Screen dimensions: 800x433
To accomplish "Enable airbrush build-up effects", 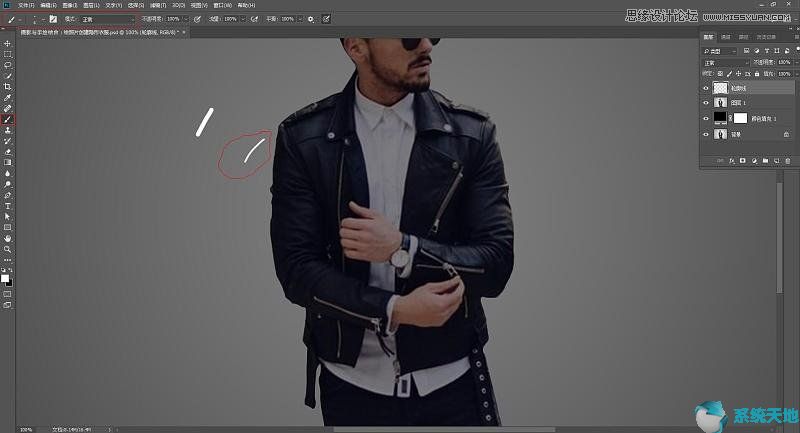I will (254, 19).
